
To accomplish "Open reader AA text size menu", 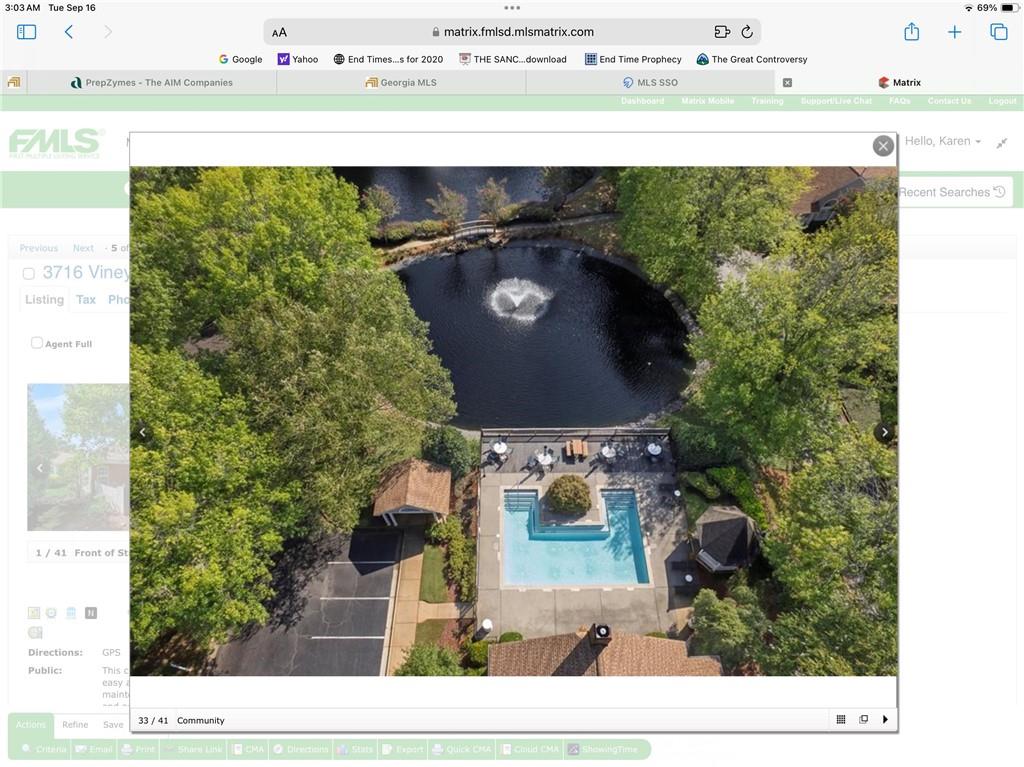I will (280, 32).
